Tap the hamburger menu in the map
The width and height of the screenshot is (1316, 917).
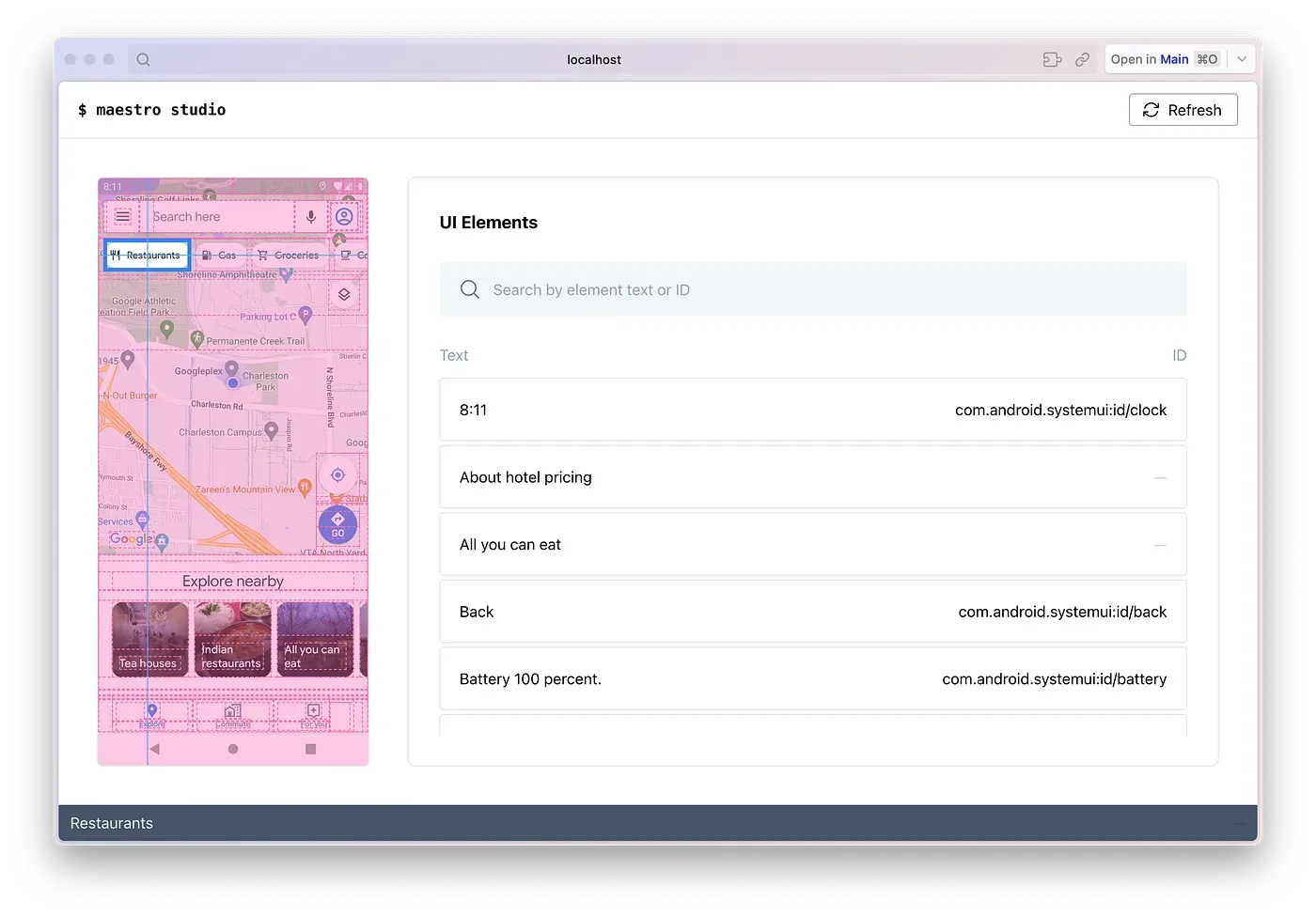click(122, 216)
